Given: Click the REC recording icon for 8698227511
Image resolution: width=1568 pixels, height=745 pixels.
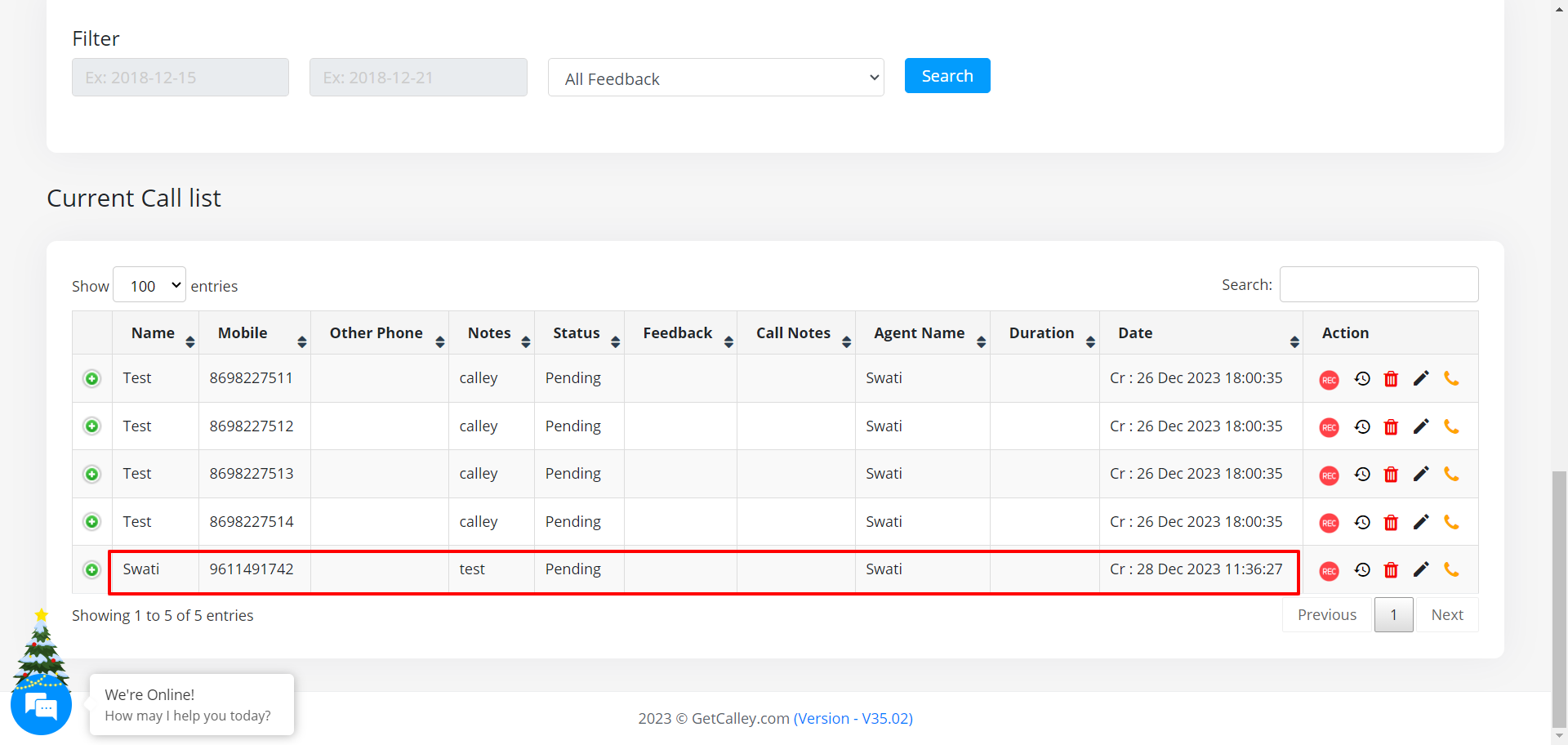Looking at the screenshot, I should coord(1329,380).
